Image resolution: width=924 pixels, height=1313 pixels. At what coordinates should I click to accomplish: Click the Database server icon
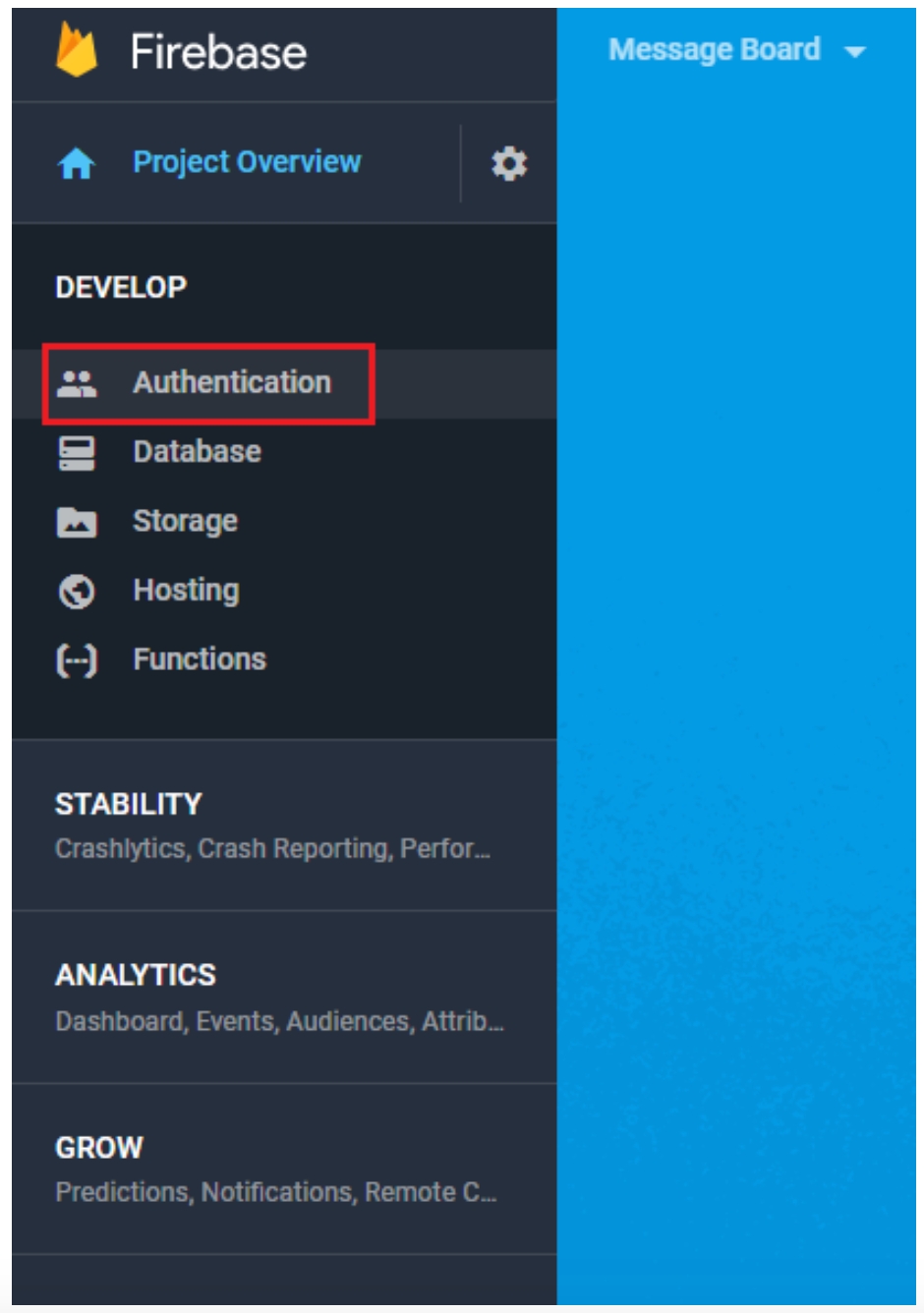pyautogui.click(x=77, y=453)
